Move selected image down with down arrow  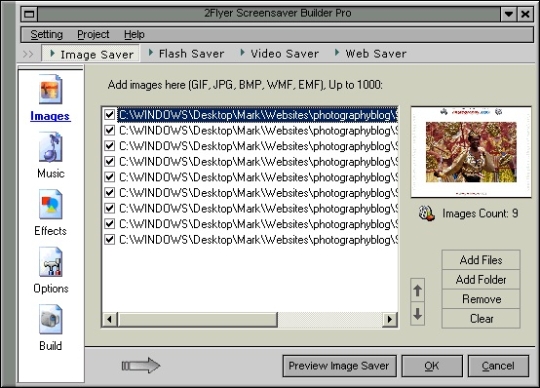pos(417,314)
